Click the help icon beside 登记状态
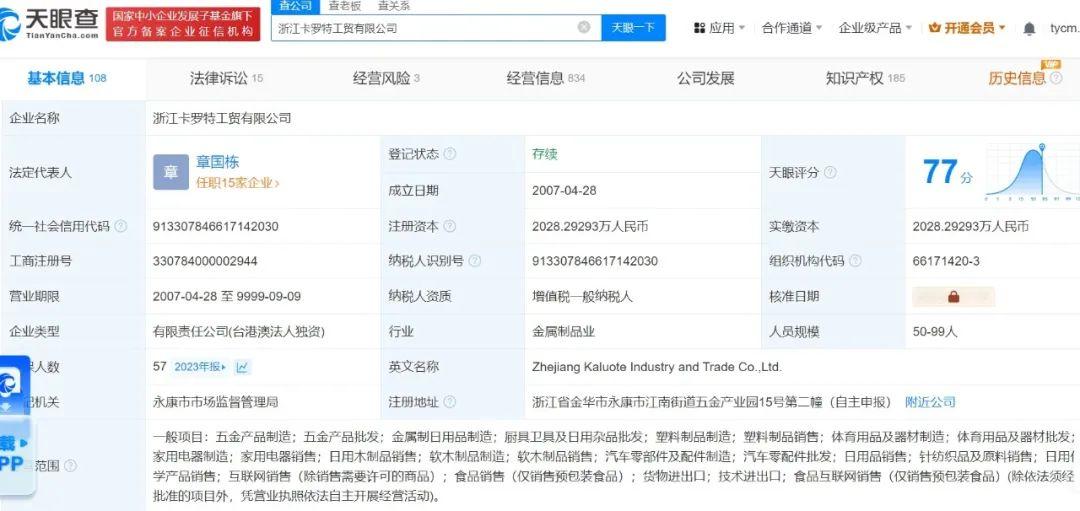 [450, 154]
